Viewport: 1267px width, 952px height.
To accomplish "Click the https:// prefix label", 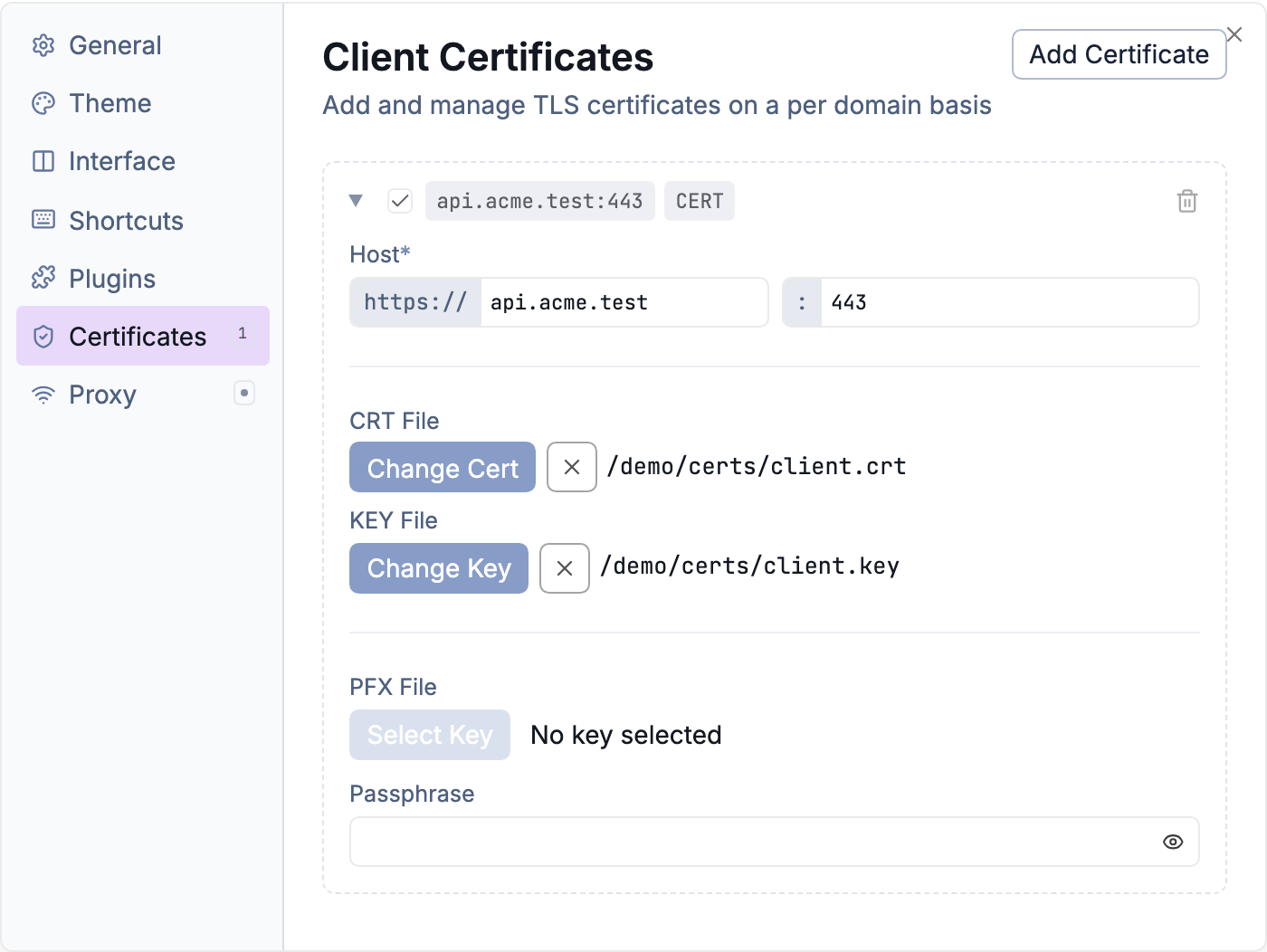I will 415,302.
